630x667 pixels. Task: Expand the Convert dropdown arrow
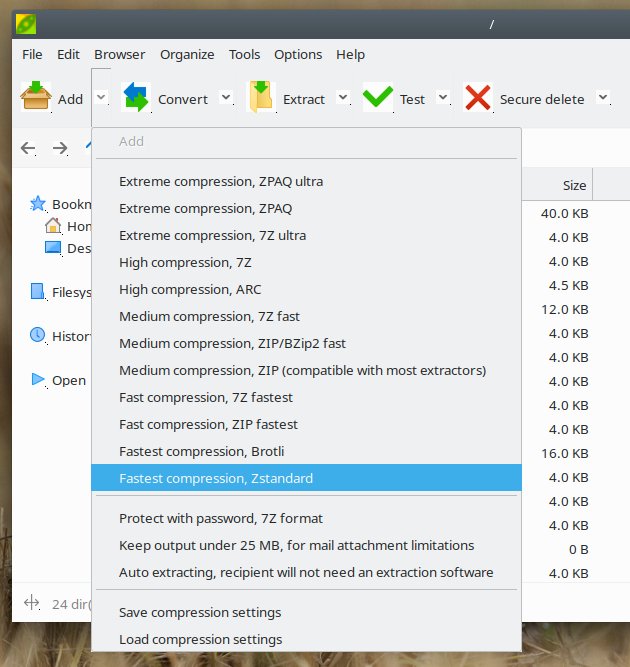(226, 97)
